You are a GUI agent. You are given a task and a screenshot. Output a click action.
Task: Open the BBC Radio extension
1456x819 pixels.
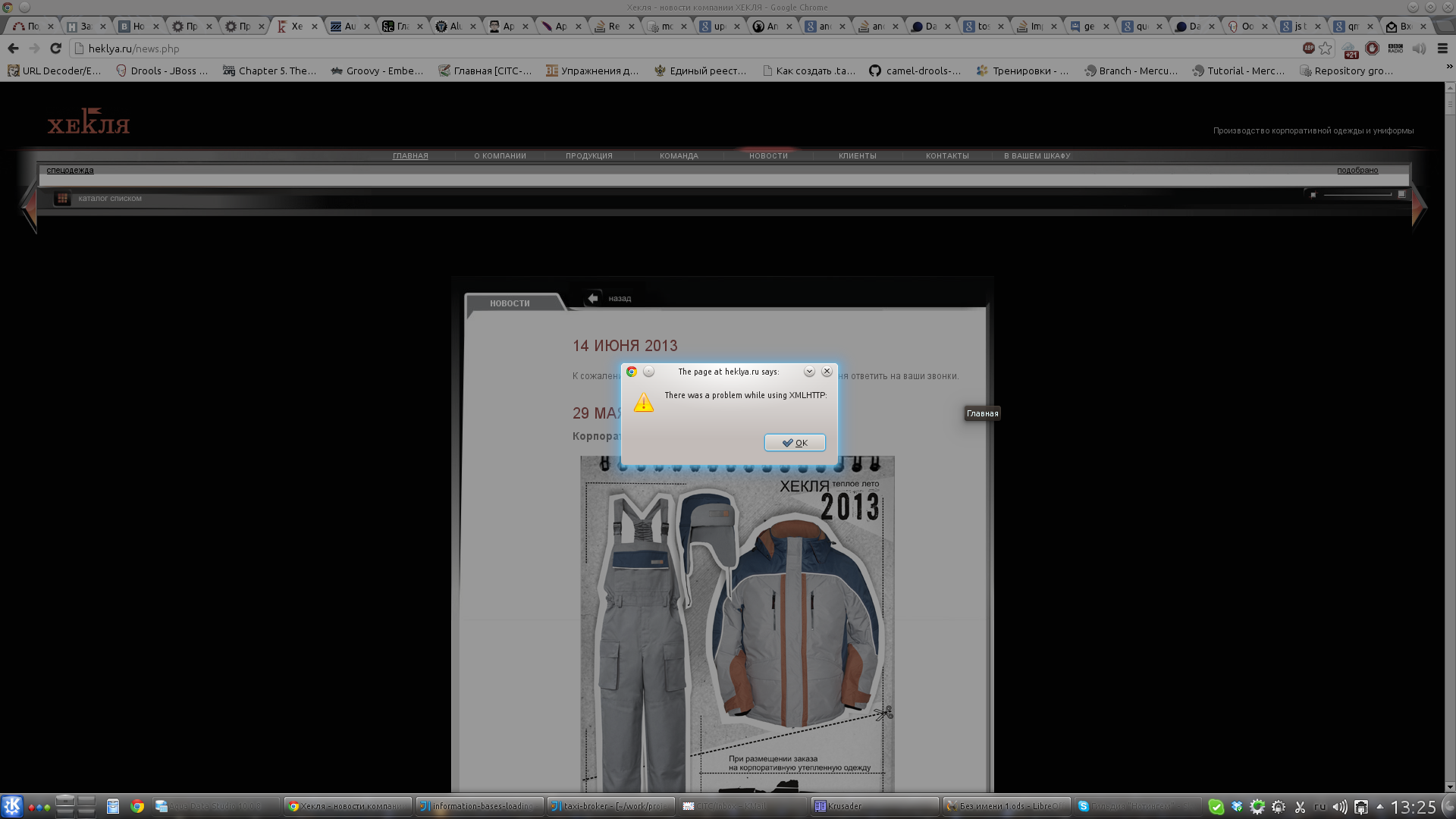click(x=1395, y=49)
